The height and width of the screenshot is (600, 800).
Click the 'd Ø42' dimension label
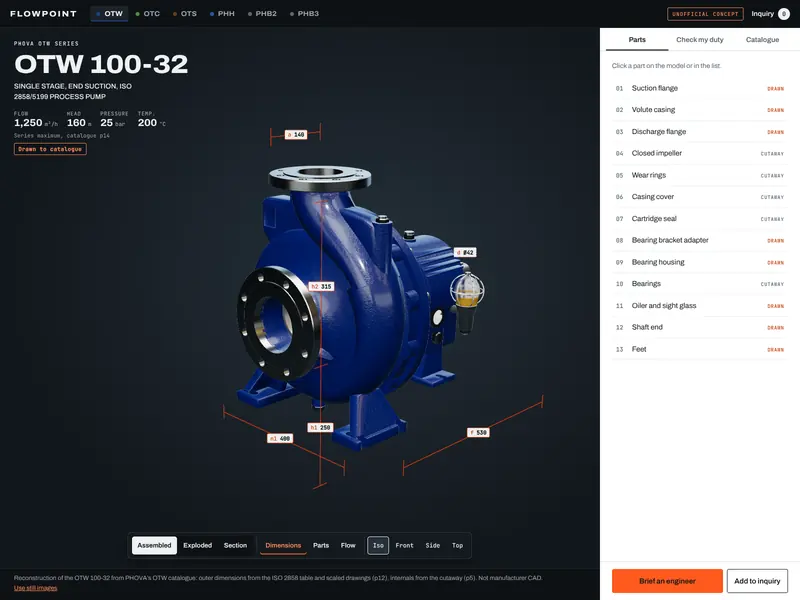465,252
